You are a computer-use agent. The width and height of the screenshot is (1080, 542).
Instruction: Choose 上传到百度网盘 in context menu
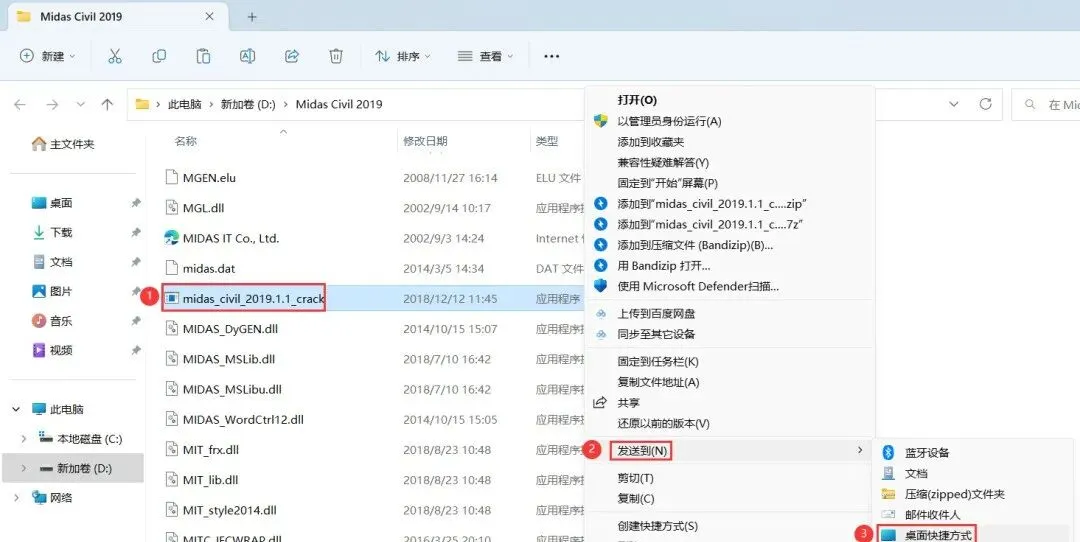coord(656,313)
